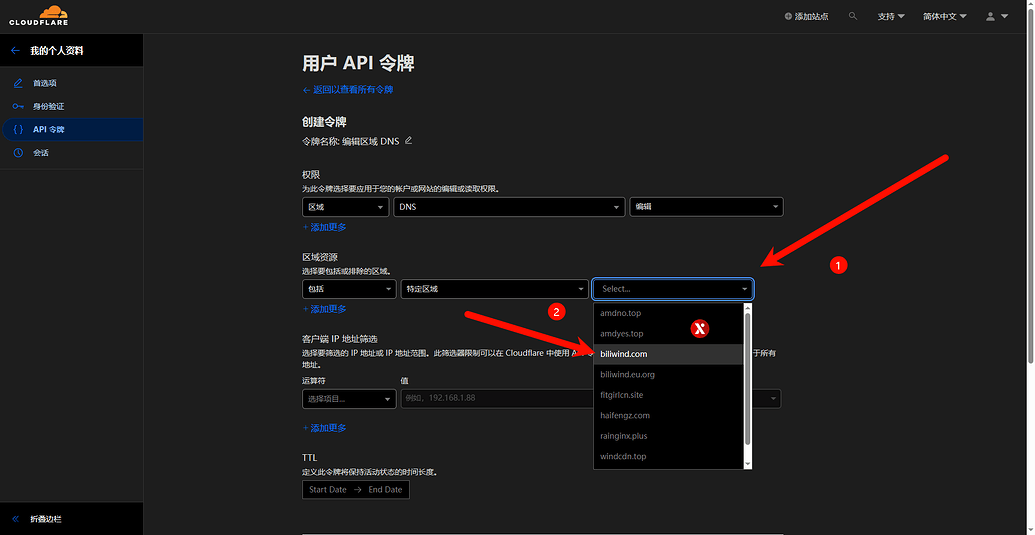The height and width of the screenshot is (535, 1035).
Task: Click the IP value input field
Action: [x=496, y=398]
